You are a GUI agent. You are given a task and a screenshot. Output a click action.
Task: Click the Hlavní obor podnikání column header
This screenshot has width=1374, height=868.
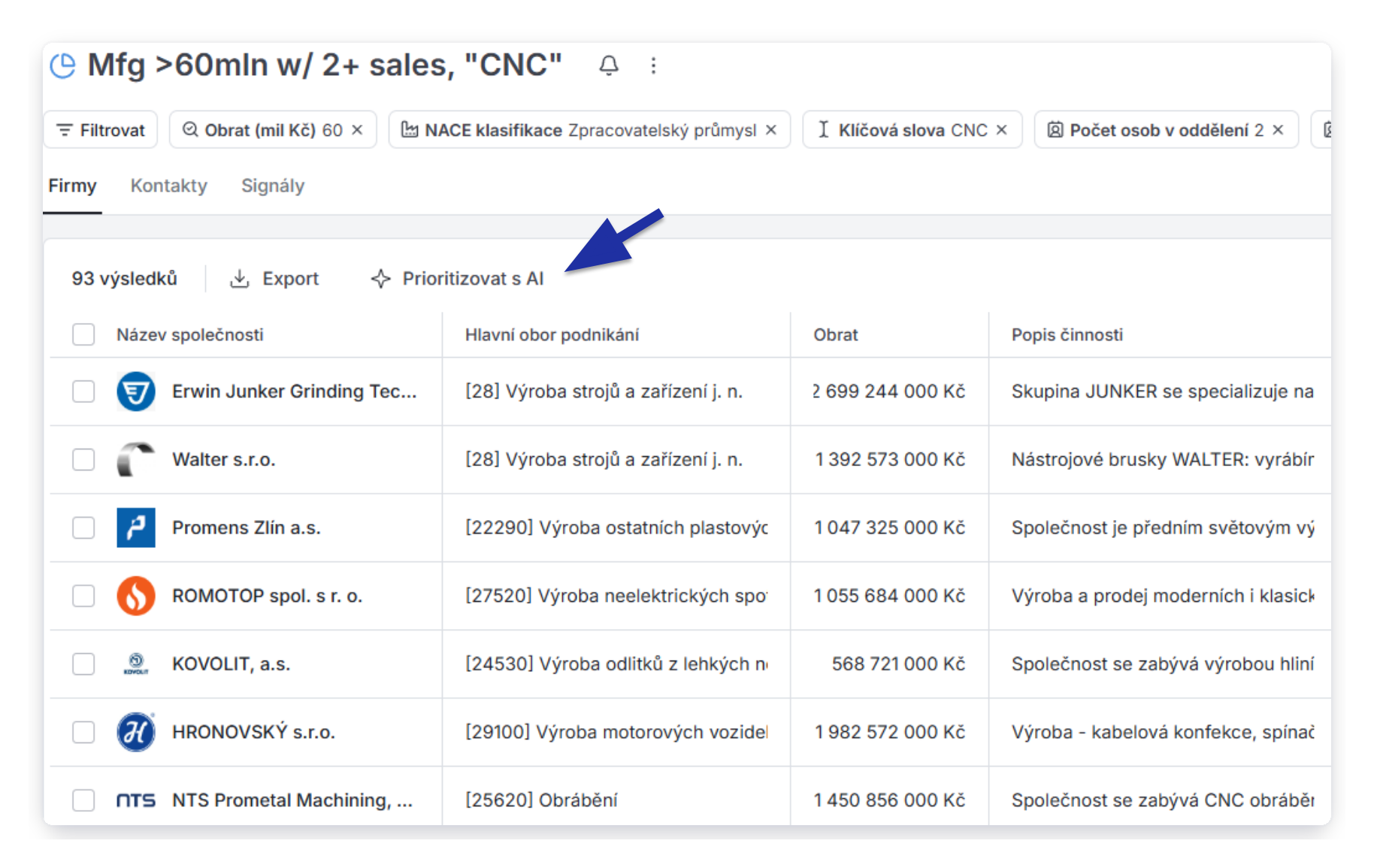(x=552, y=334)
